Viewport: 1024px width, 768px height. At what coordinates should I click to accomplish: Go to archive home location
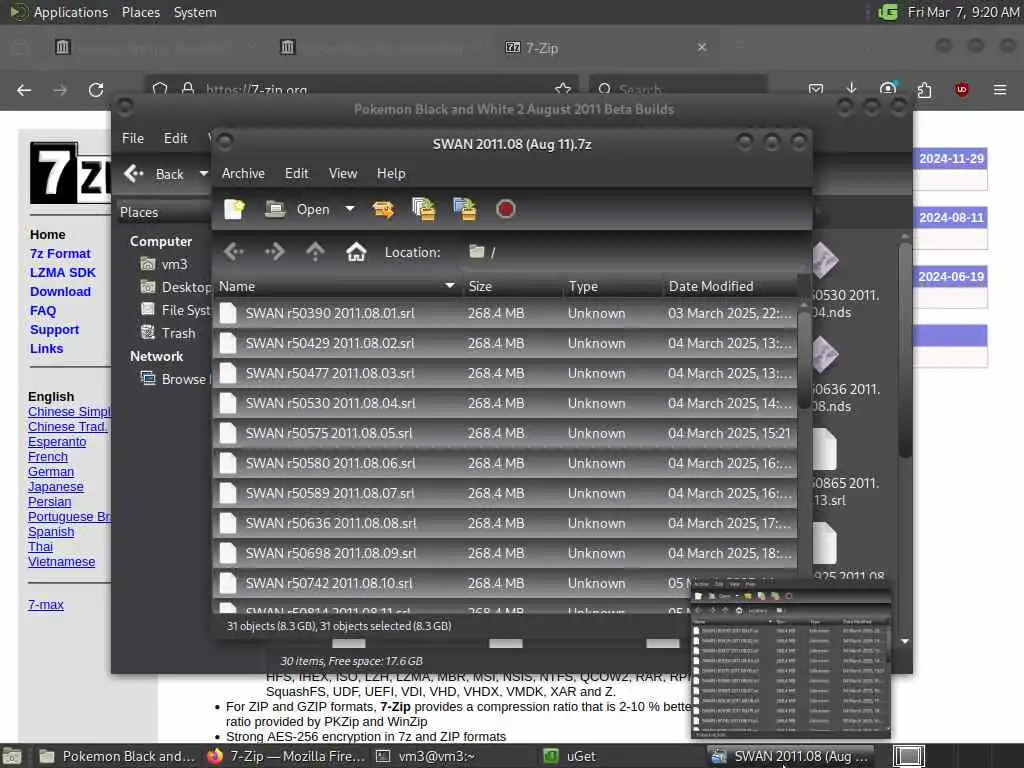click(x=356, y=251)
